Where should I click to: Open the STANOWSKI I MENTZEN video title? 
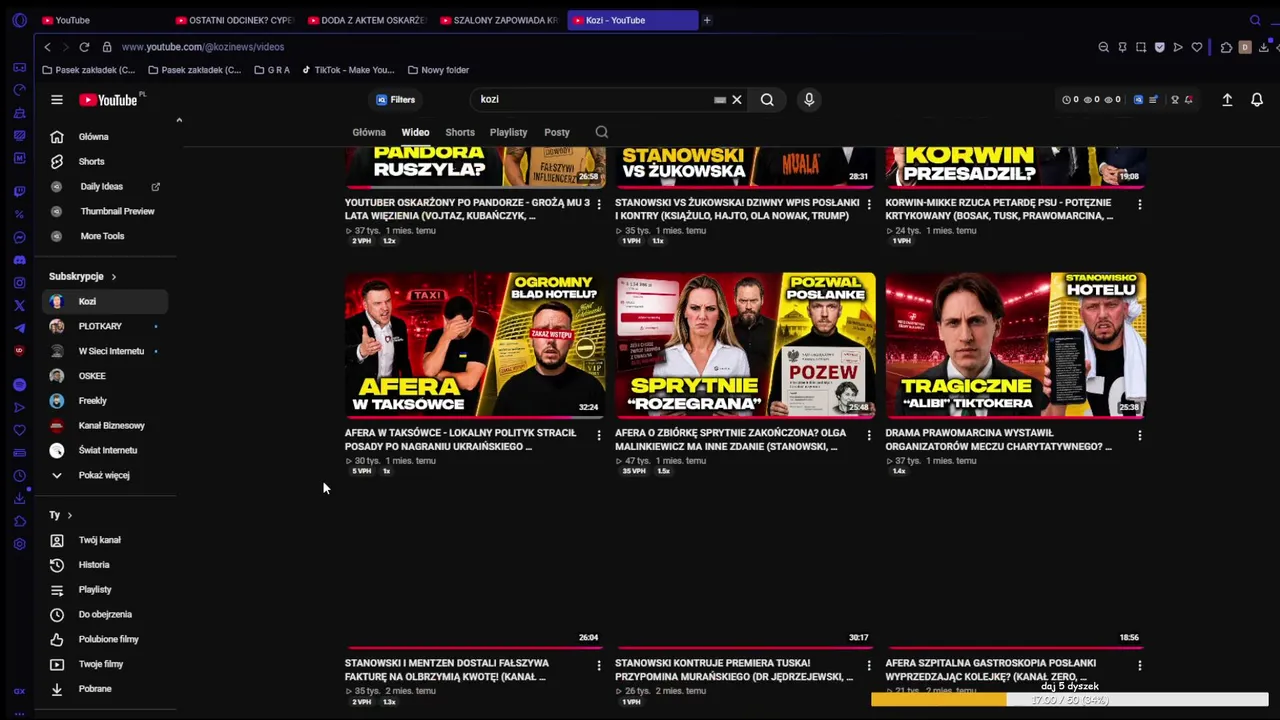tap(447, 670)
